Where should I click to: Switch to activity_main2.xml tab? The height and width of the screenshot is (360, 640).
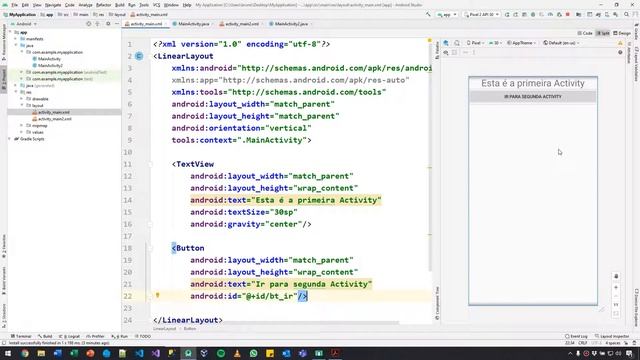pyautogui.click(x=242, y=24)
